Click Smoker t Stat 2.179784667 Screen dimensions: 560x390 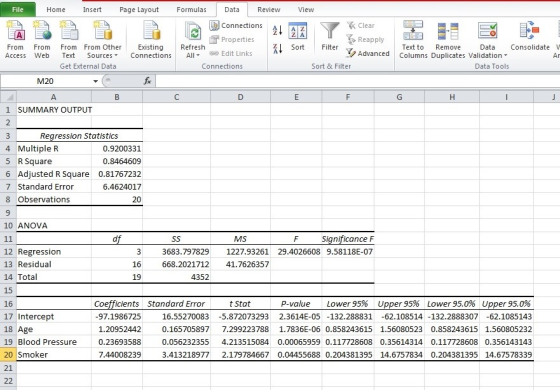(240, 355)
